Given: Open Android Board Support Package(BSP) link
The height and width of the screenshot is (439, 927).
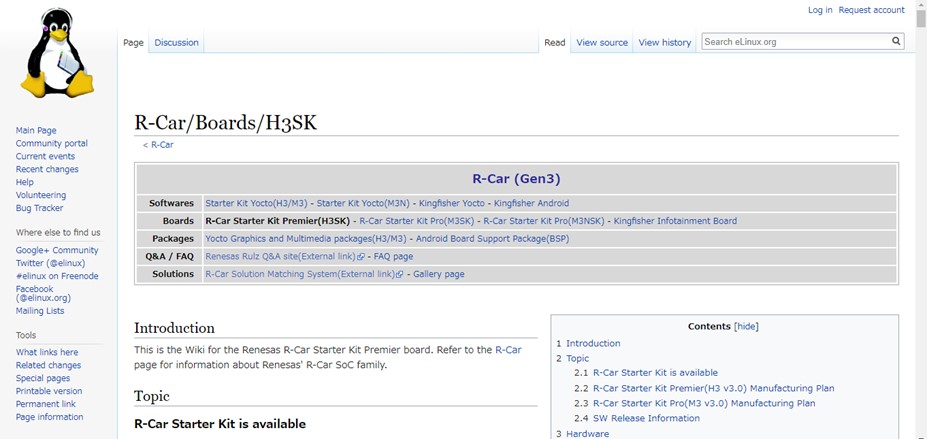Looking at the screenshot, I should [x=492, y=239].
